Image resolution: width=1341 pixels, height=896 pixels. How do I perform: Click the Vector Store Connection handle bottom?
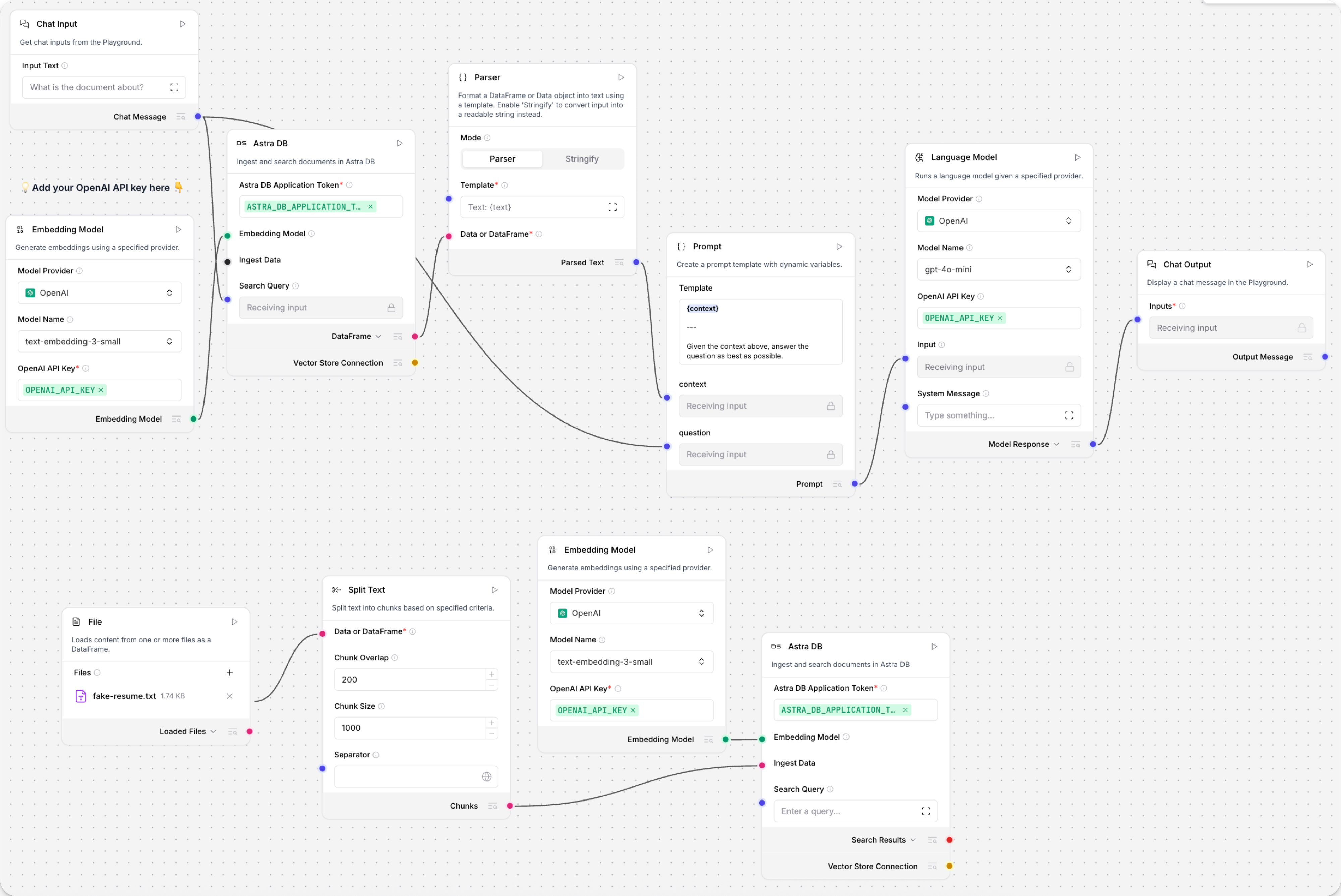point(949,866)
